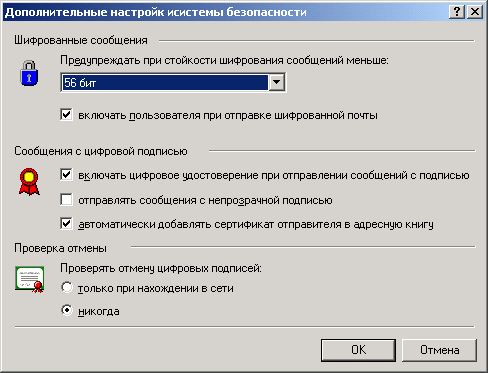Close the security settings dialog
The height and width of the screenshot is (373, 488).
coord(475,12)
